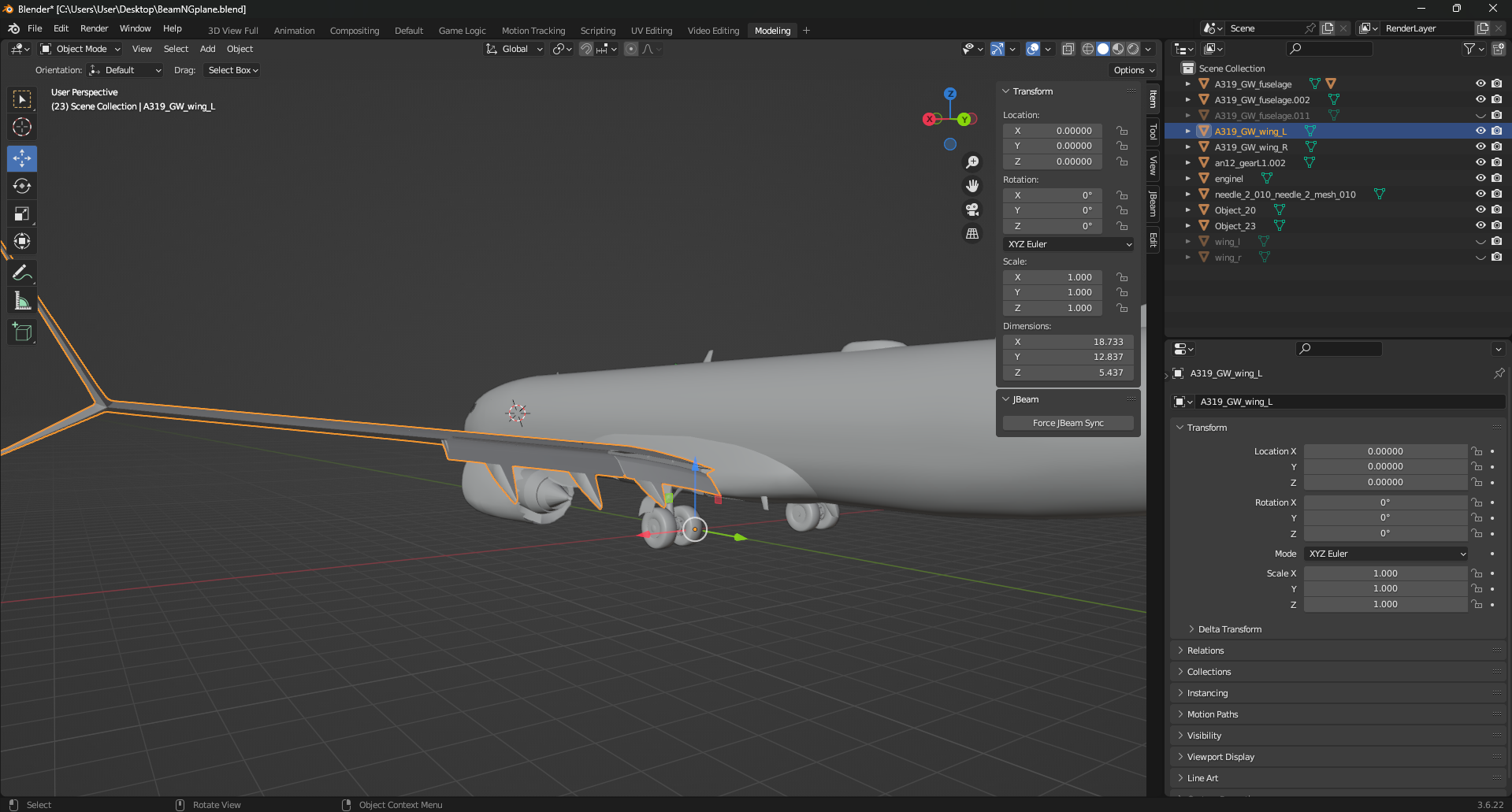Switch to wireframe viewport shading
The width and height of the screenshot is (1512, 812).
[1088, 49]
